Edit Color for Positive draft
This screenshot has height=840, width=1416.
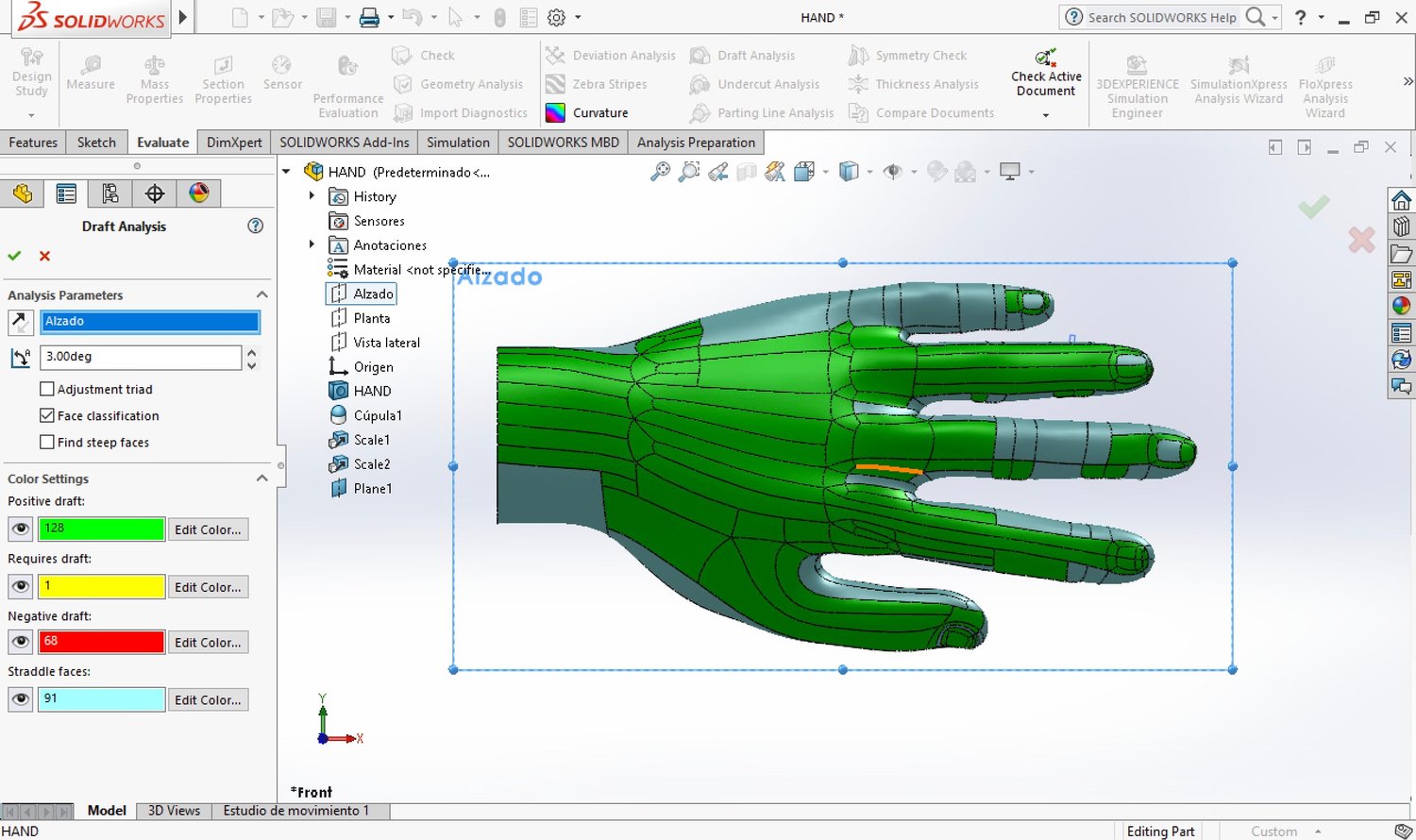(208, 529)
